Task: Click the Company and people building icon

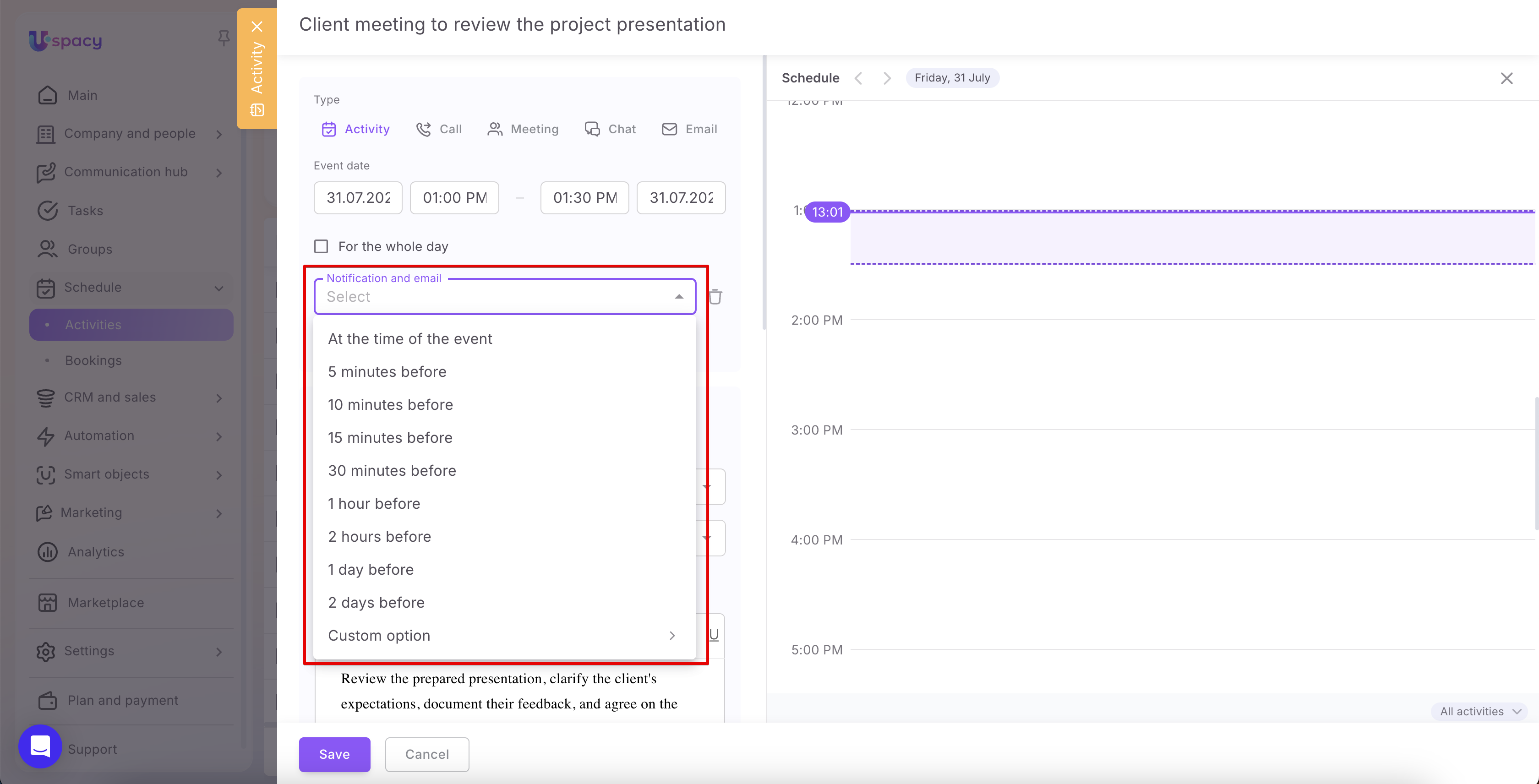Action: tap(45, 134)
